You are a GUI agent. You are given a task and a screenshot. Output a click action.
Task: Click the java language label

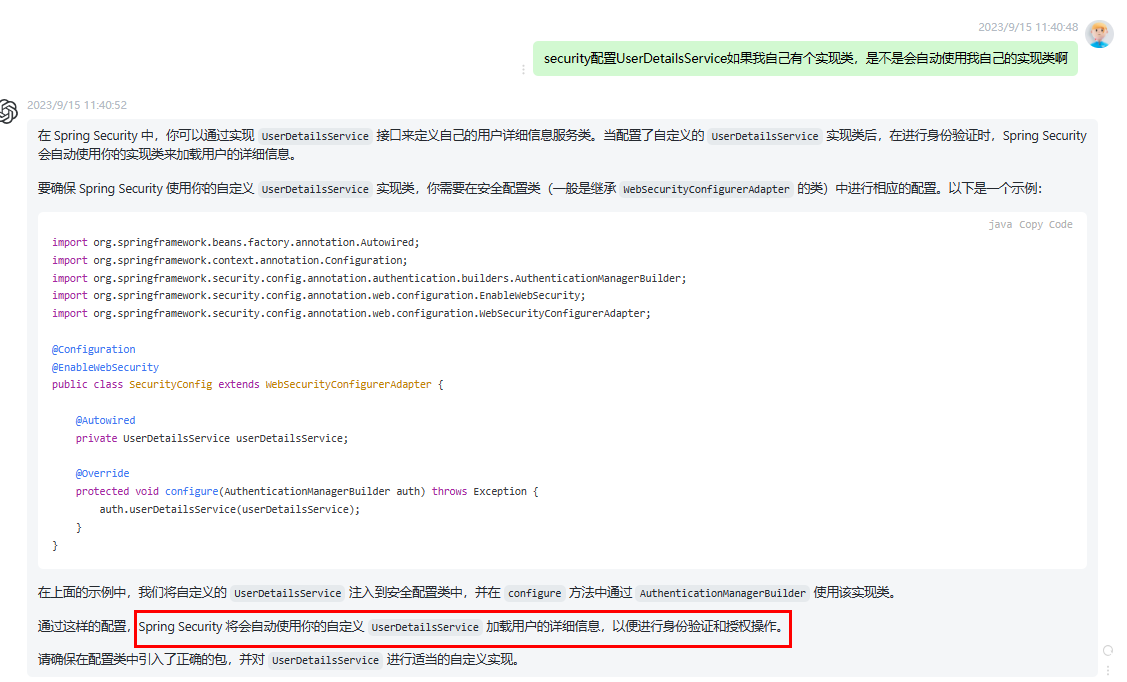coord(999,225)
